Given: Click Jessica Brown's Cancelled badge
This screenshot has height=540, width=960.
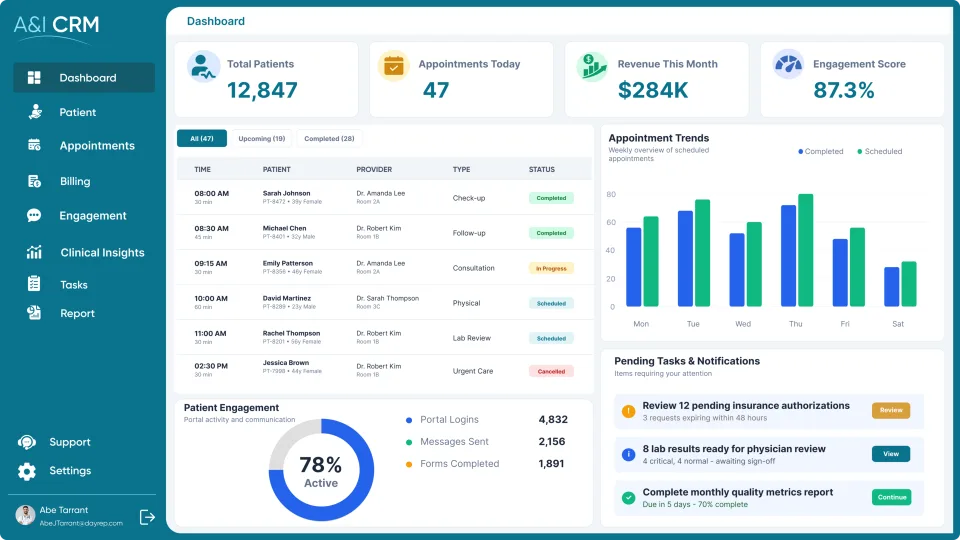Looking at the screenshot, I should (x=551, y=371).
